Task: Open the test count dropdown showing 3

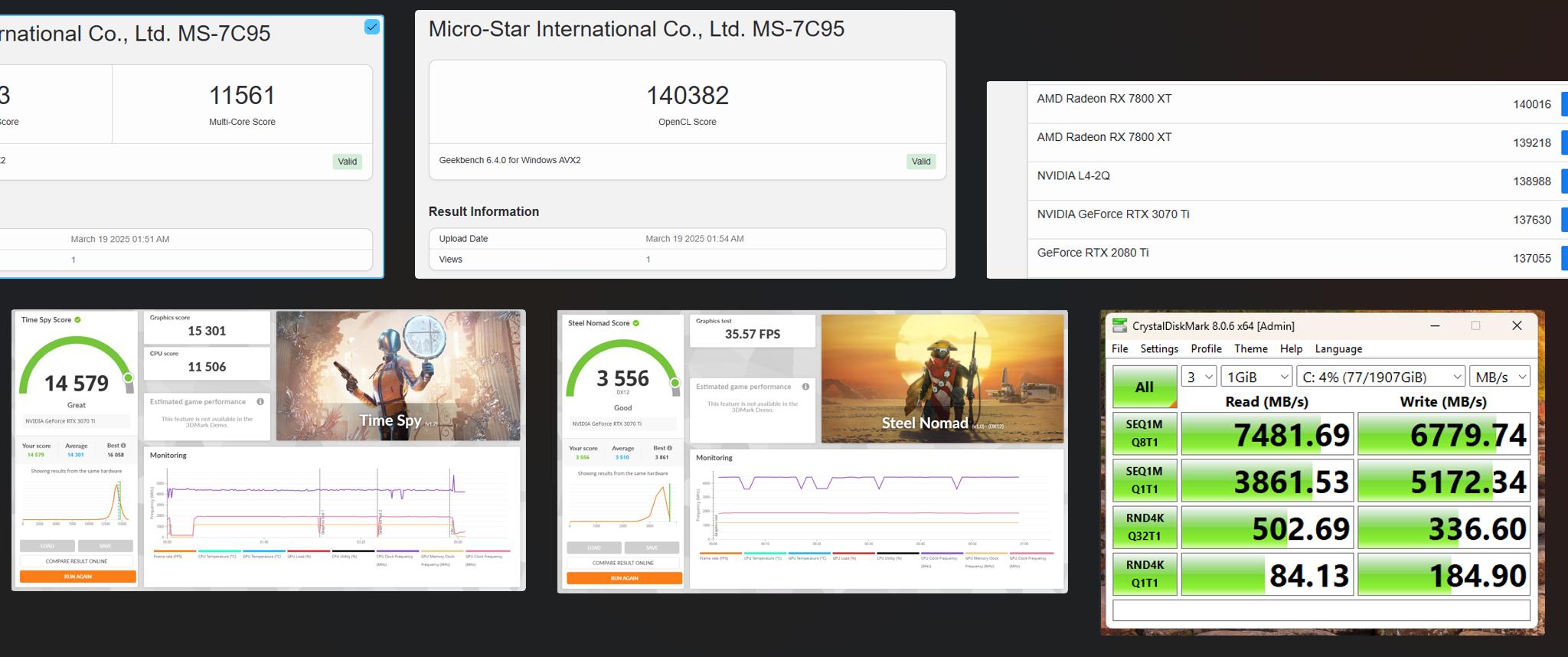Action: (1199, 377)
